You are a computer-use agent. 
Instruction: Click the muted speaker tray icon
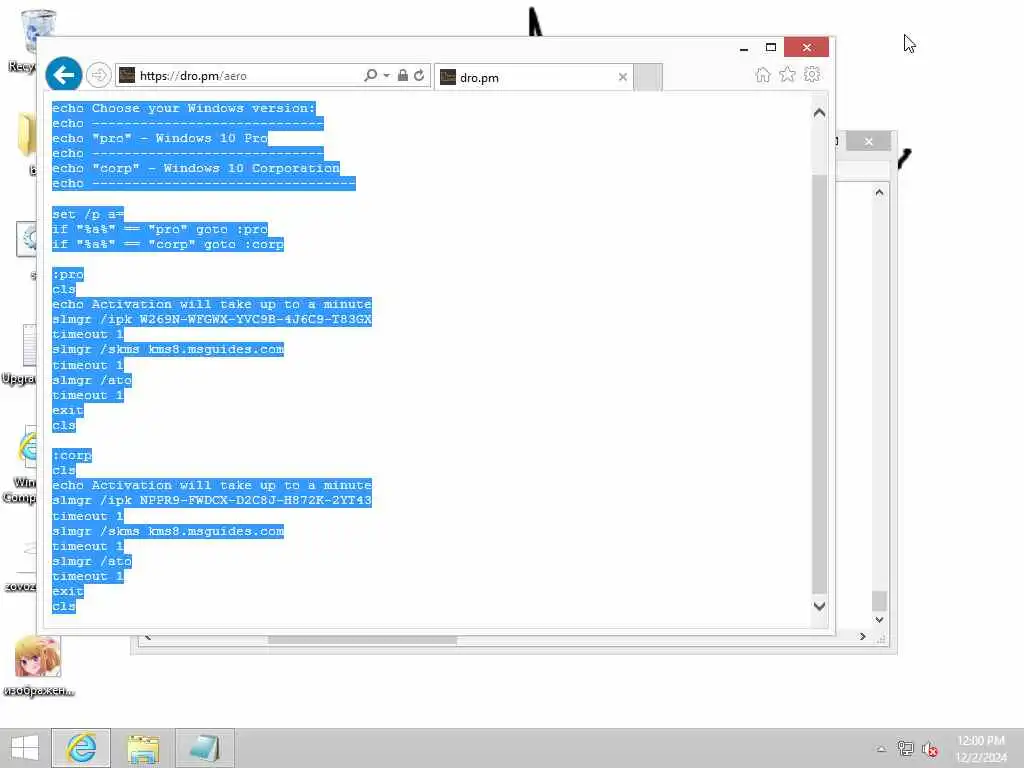929,749
